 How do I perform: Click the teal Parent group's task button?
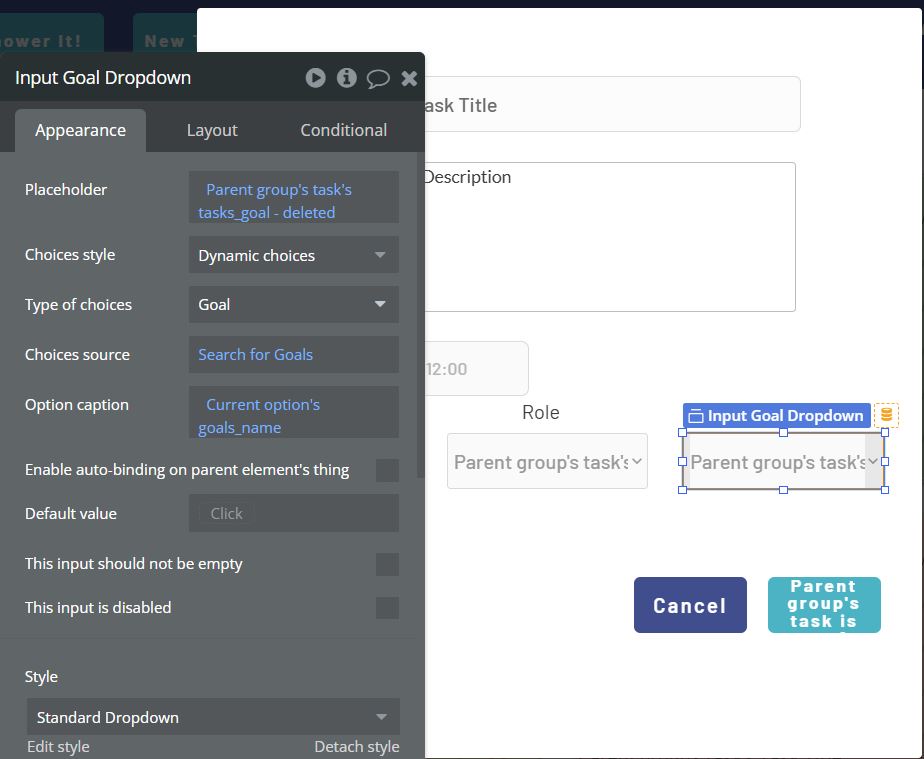point(824,605)
